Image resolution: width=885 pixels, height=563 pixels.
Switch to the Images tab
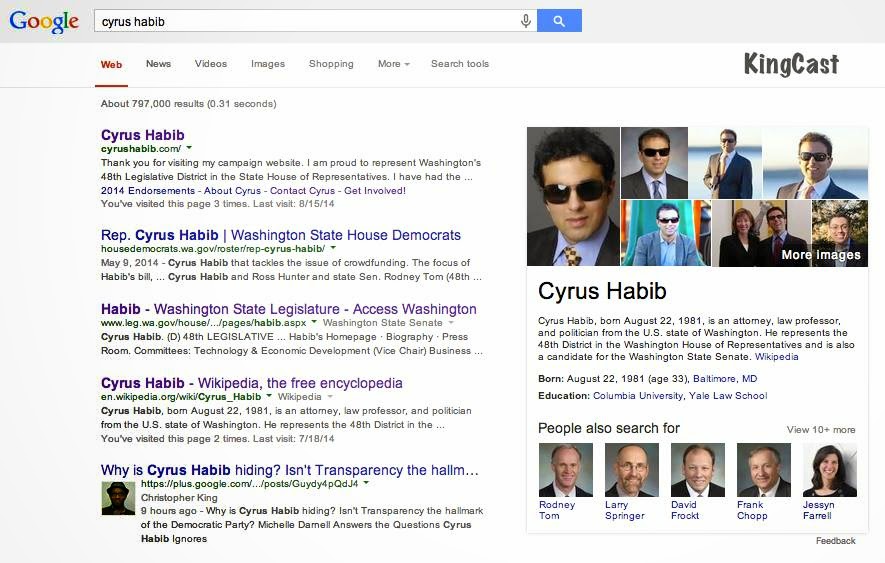[268, 64]
